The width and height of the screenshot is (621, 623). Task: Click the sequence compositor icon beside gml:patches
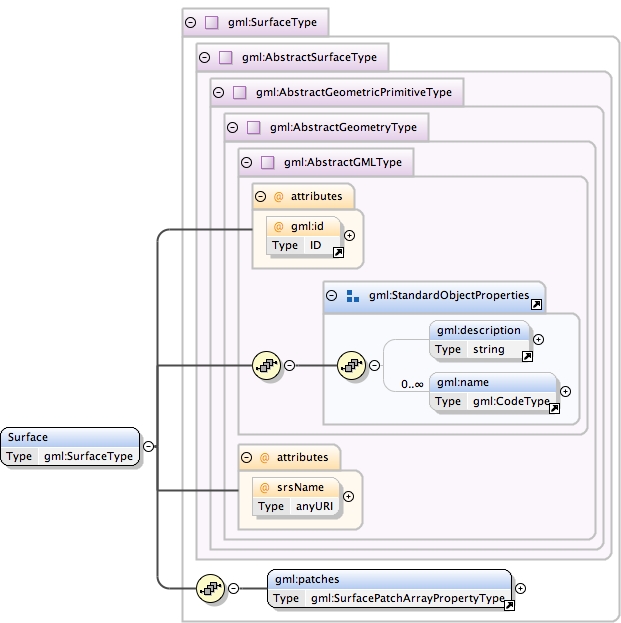click(x=211, y=588)
